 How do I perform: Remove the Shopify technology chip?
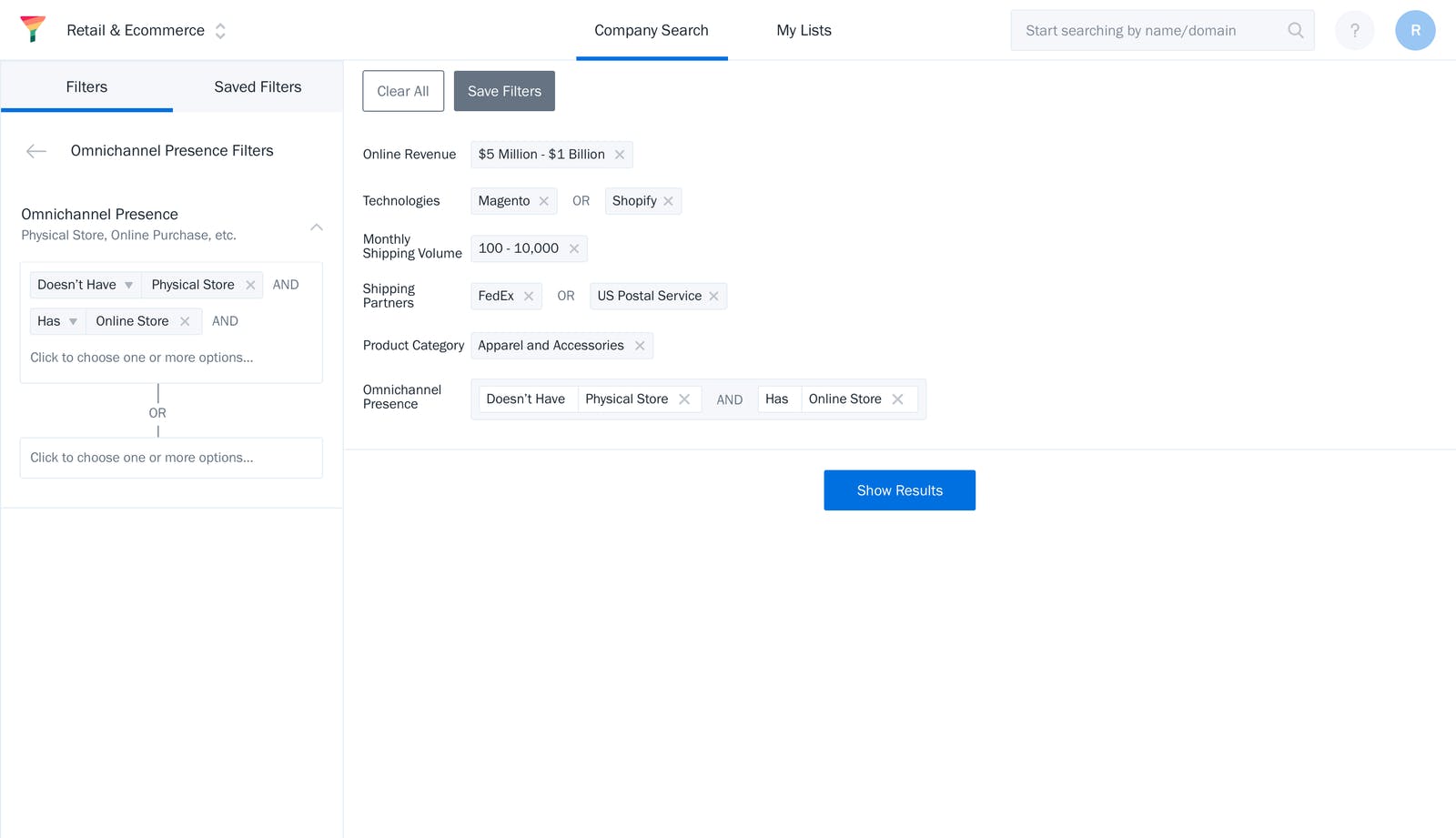click(x=669, y=201)
